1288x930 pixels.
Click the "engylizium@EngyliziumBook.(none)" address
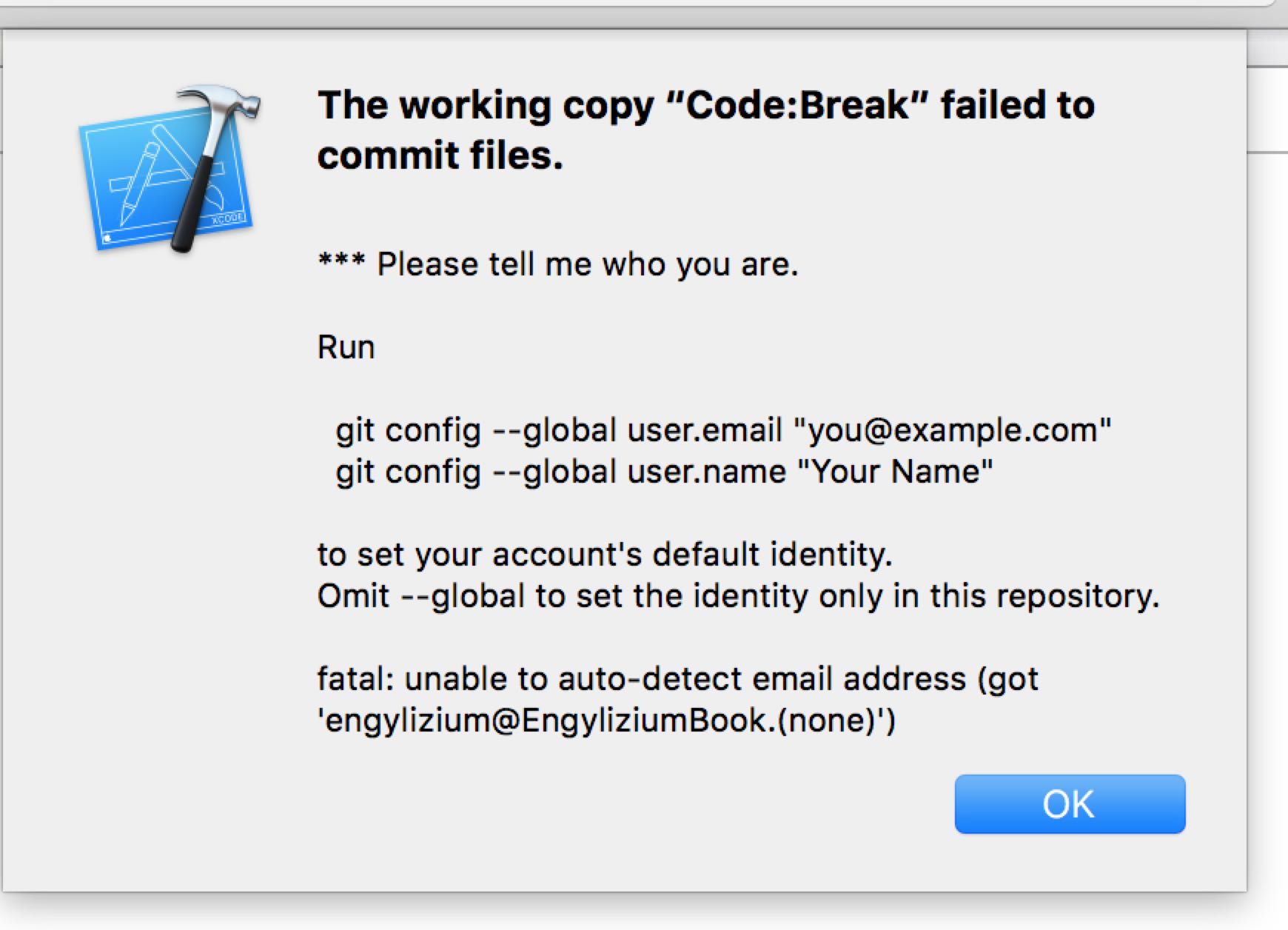pos(606,720)
